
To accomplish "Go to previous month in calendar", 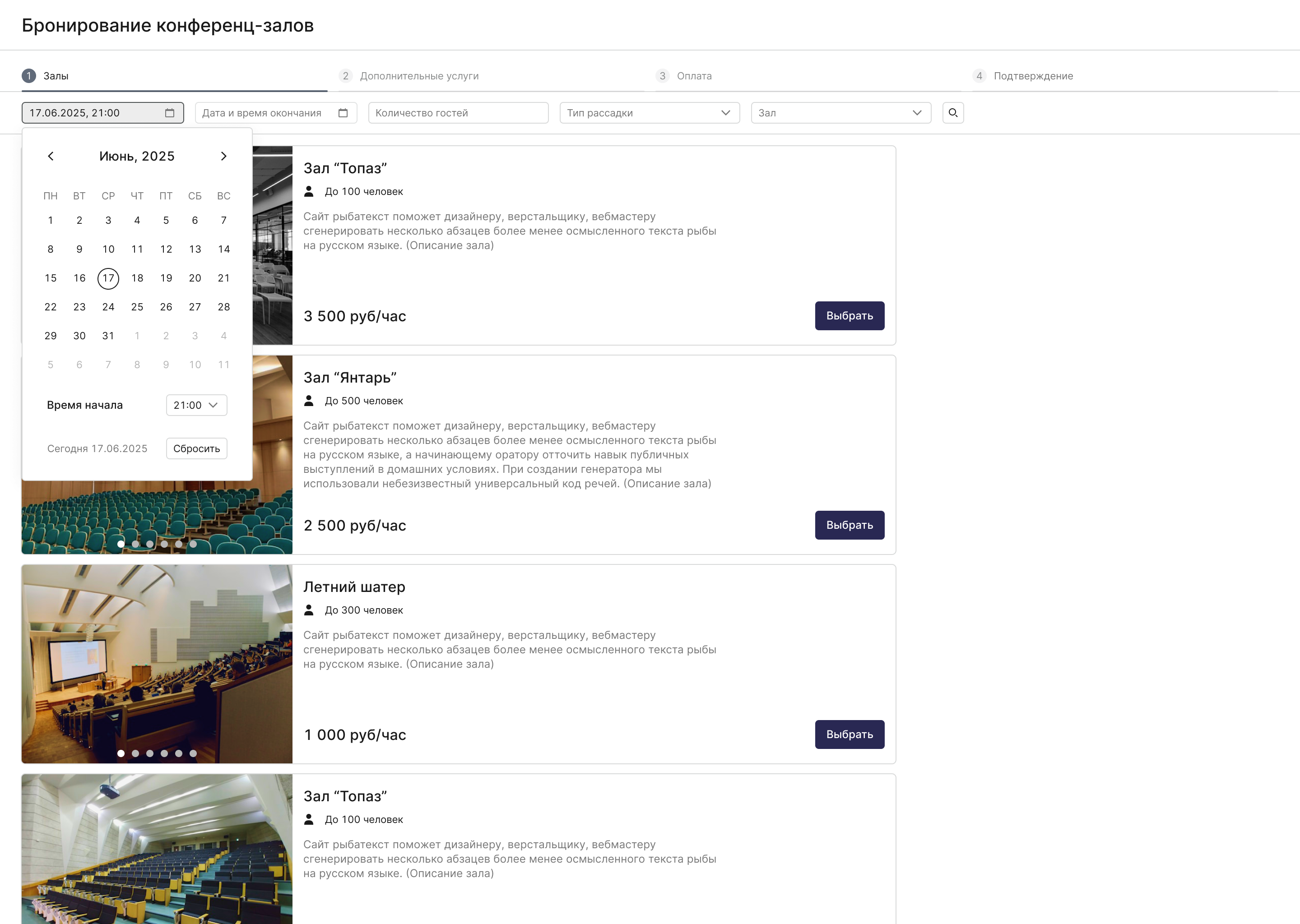I will click(51, 156).
